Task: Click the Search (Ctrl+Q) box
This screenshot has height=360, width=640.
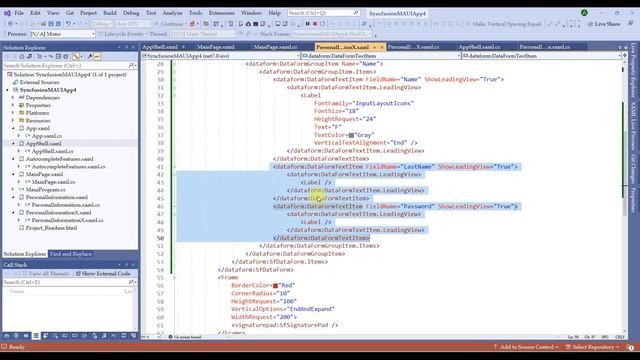Action: point(323,13)
